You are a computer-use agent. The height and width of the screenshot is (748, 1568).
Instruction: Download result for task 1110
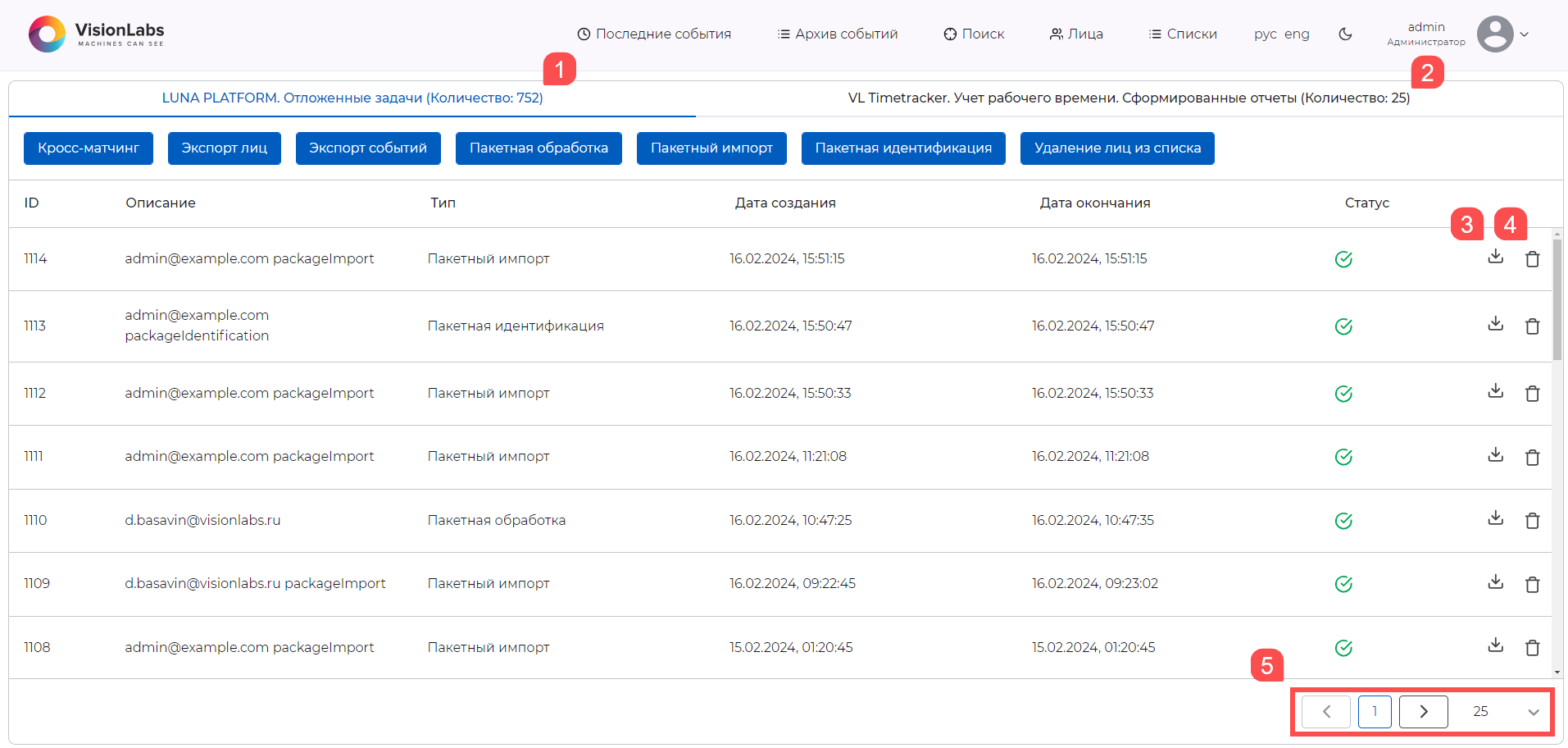point(1496,518)
